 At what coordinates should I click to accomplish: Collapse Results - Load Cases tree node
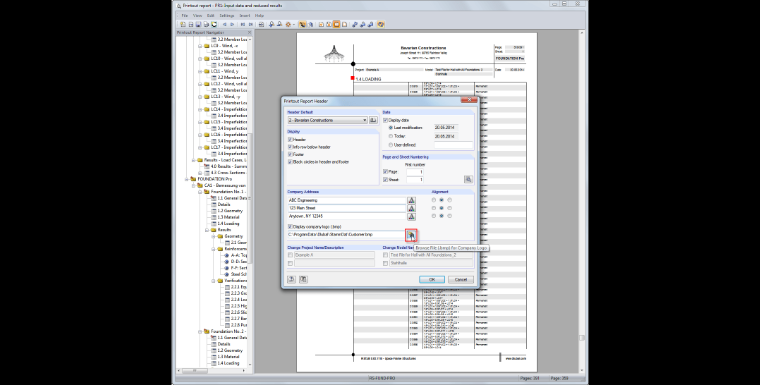point(193,160)
